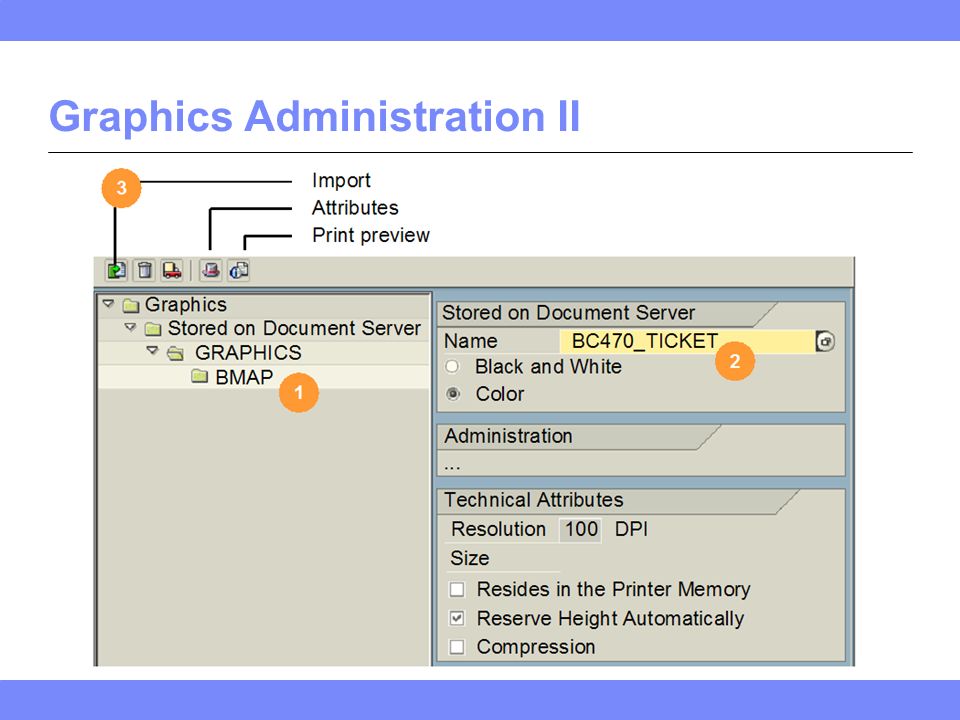This screenshot has height=720, width=960.
Task: Click the folder icon beside Graphics root
Action: [130, 305]
